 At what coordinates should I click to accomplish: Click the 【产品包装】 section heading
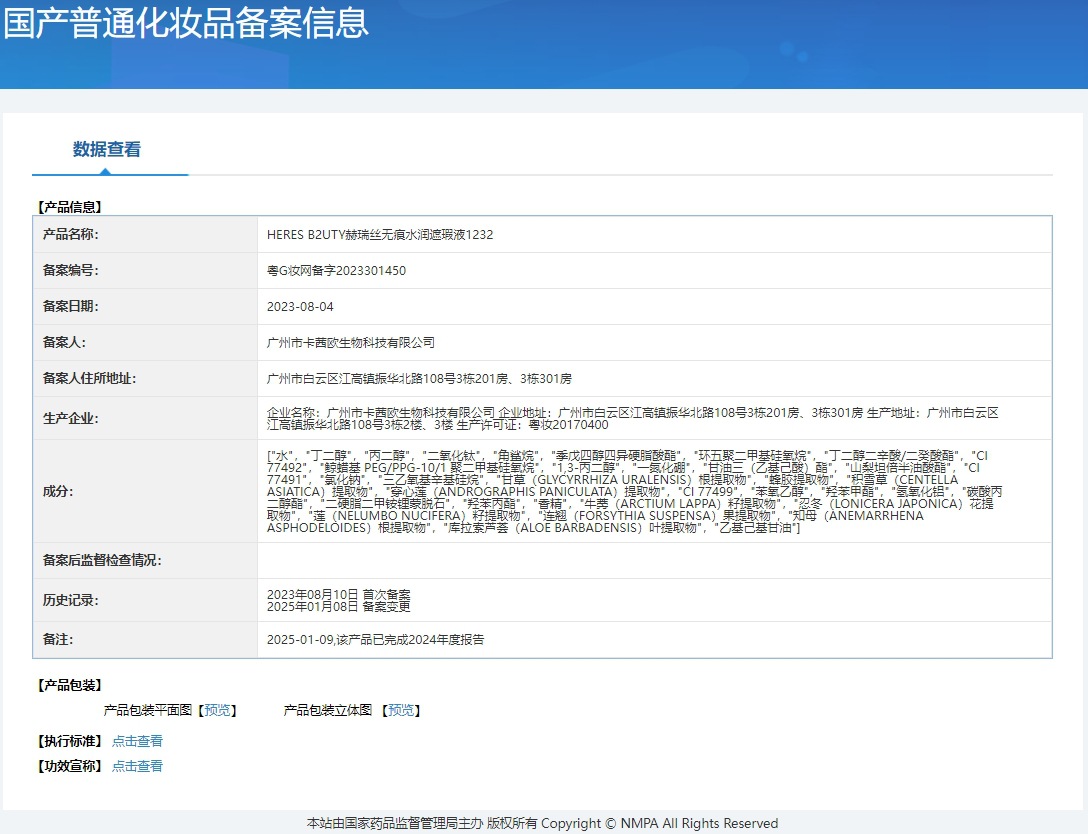click(x=69, y=685)
